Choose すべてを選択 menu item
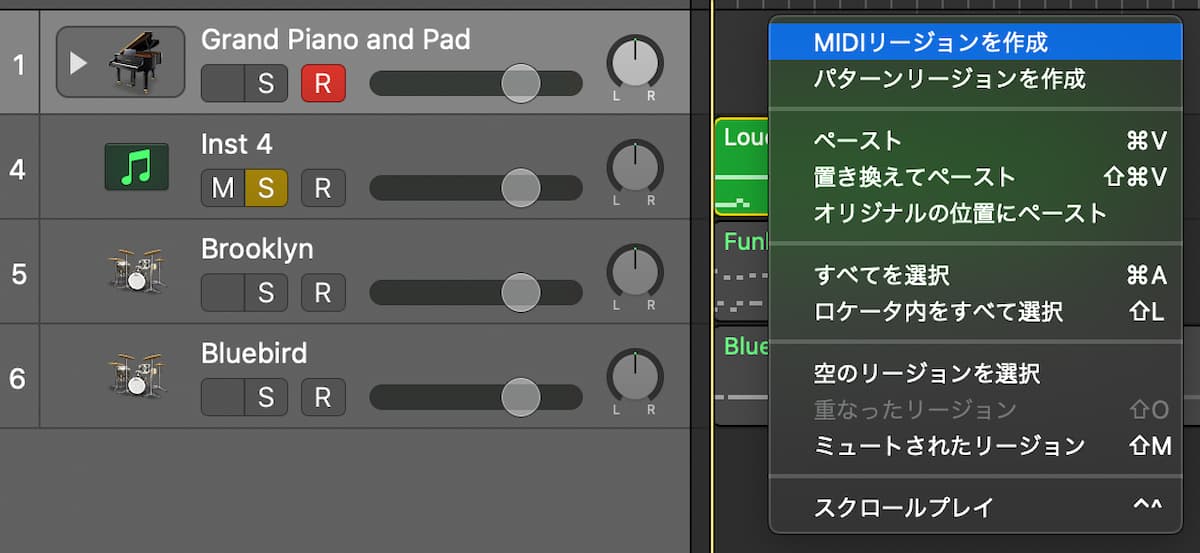 [x=975, y=275]
